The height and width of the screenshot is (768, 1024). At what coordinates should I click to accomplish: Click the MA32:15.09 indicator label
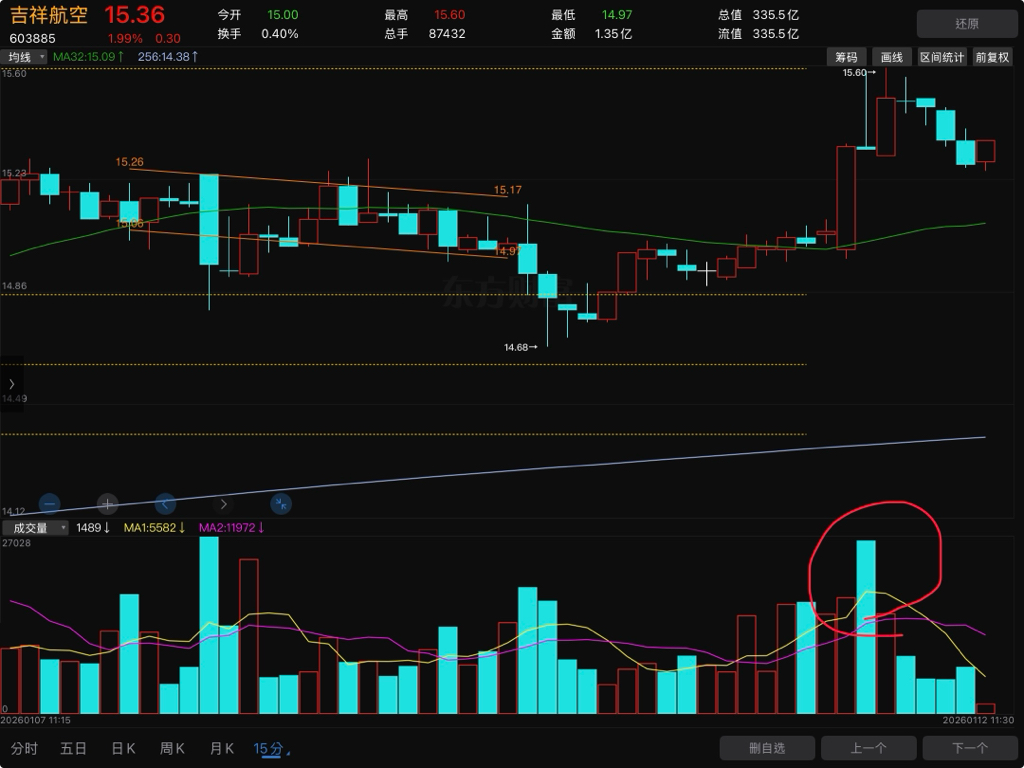click(x=88, y=57)
